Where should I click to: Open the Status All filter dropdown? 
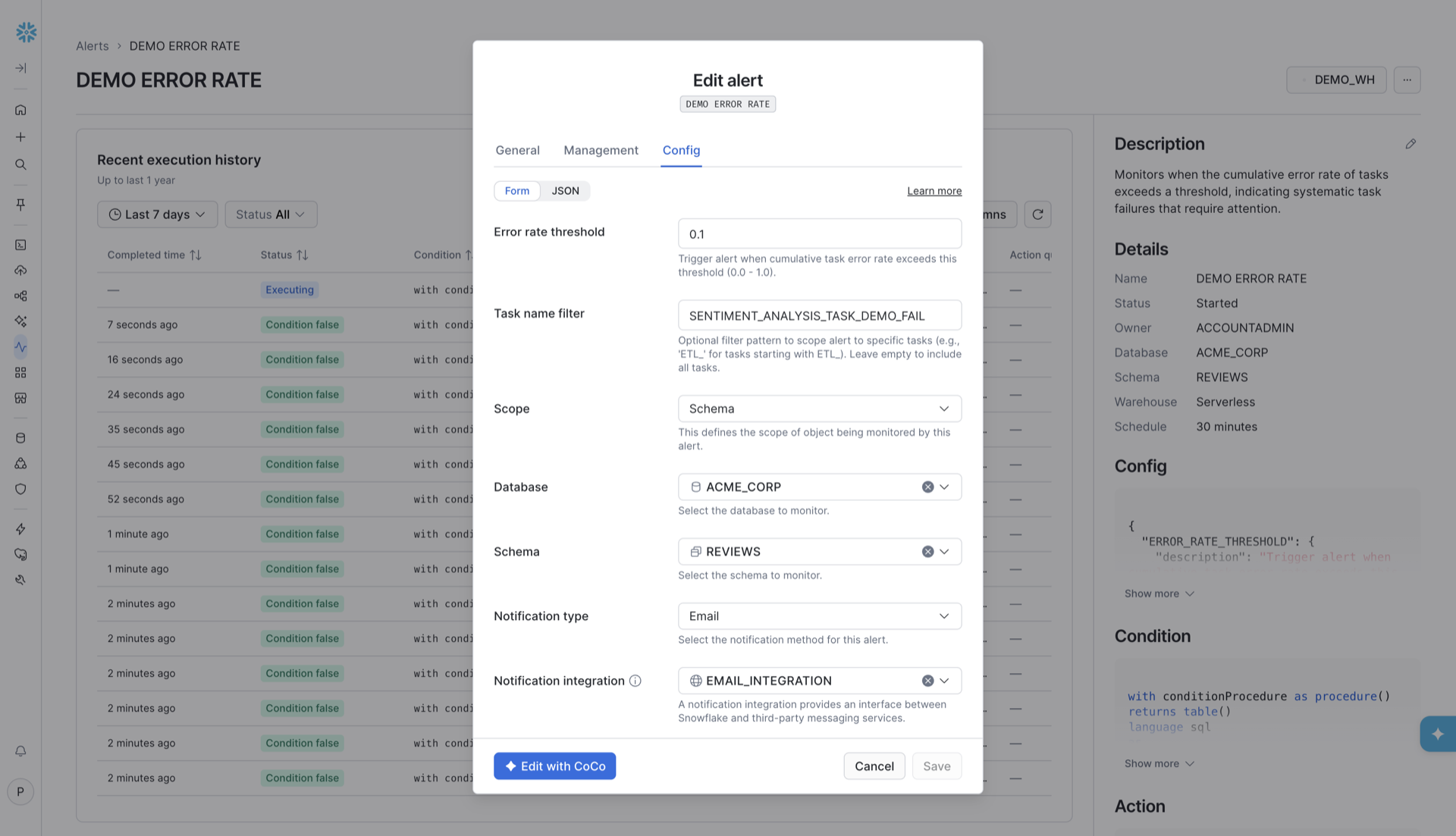click(x=271, y=214)
